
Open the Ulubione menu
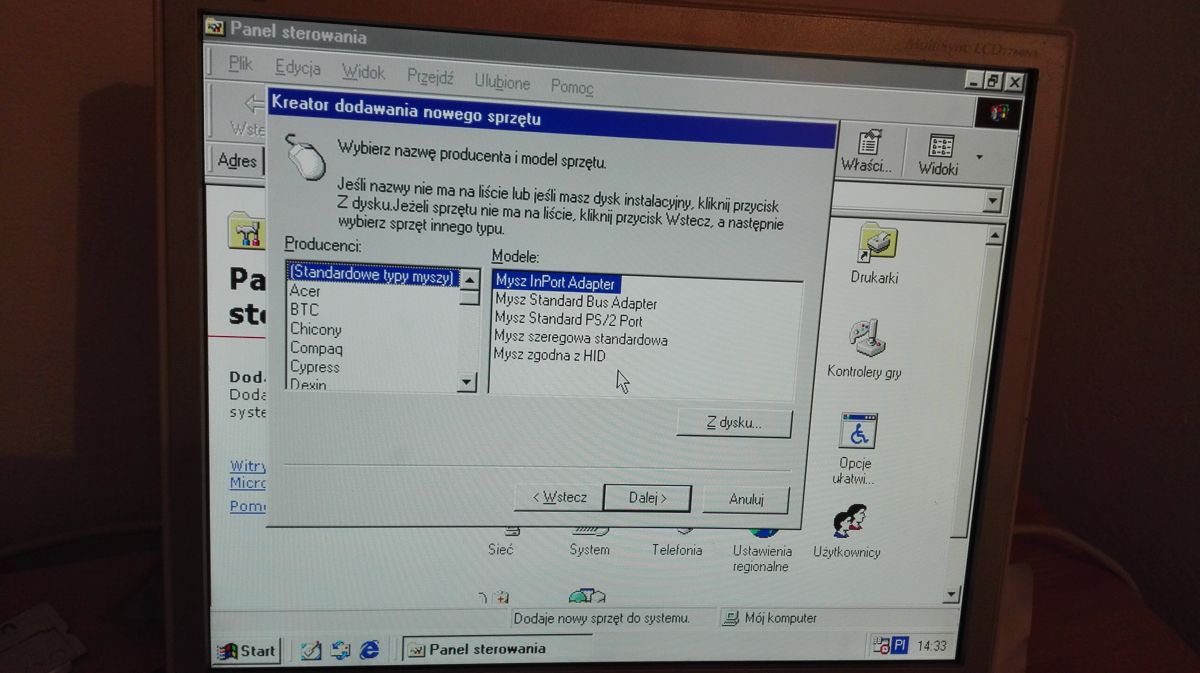502,82
